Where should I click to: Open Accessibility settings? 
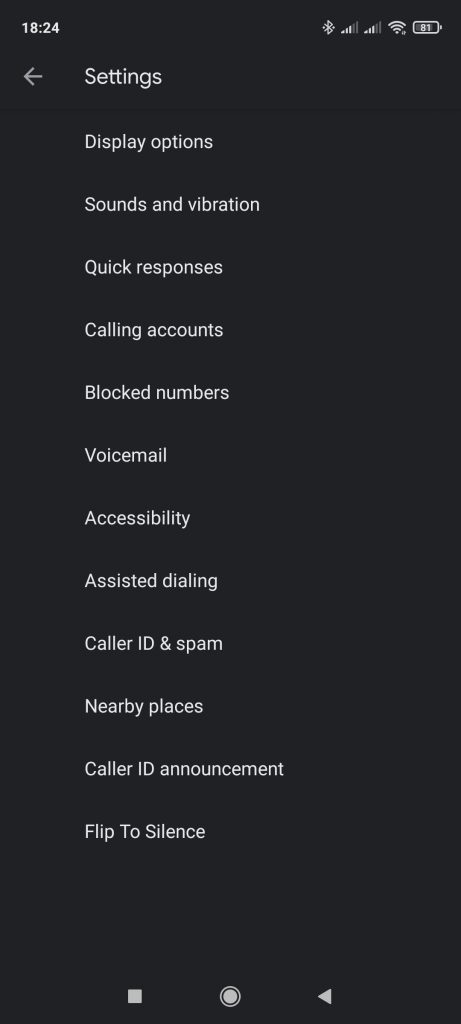click(x=230, y=518)
